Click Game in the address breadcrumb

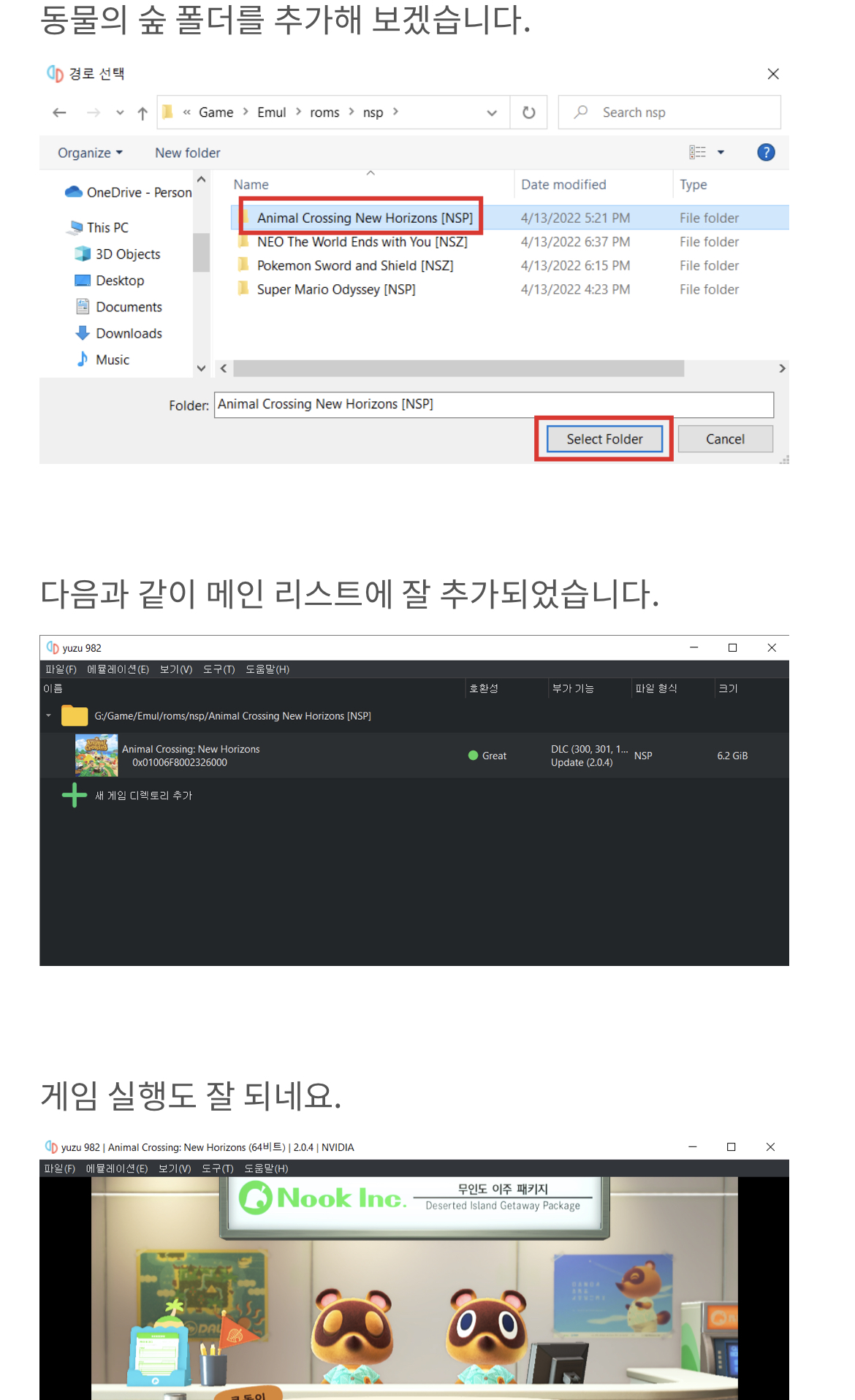[216, 113]
